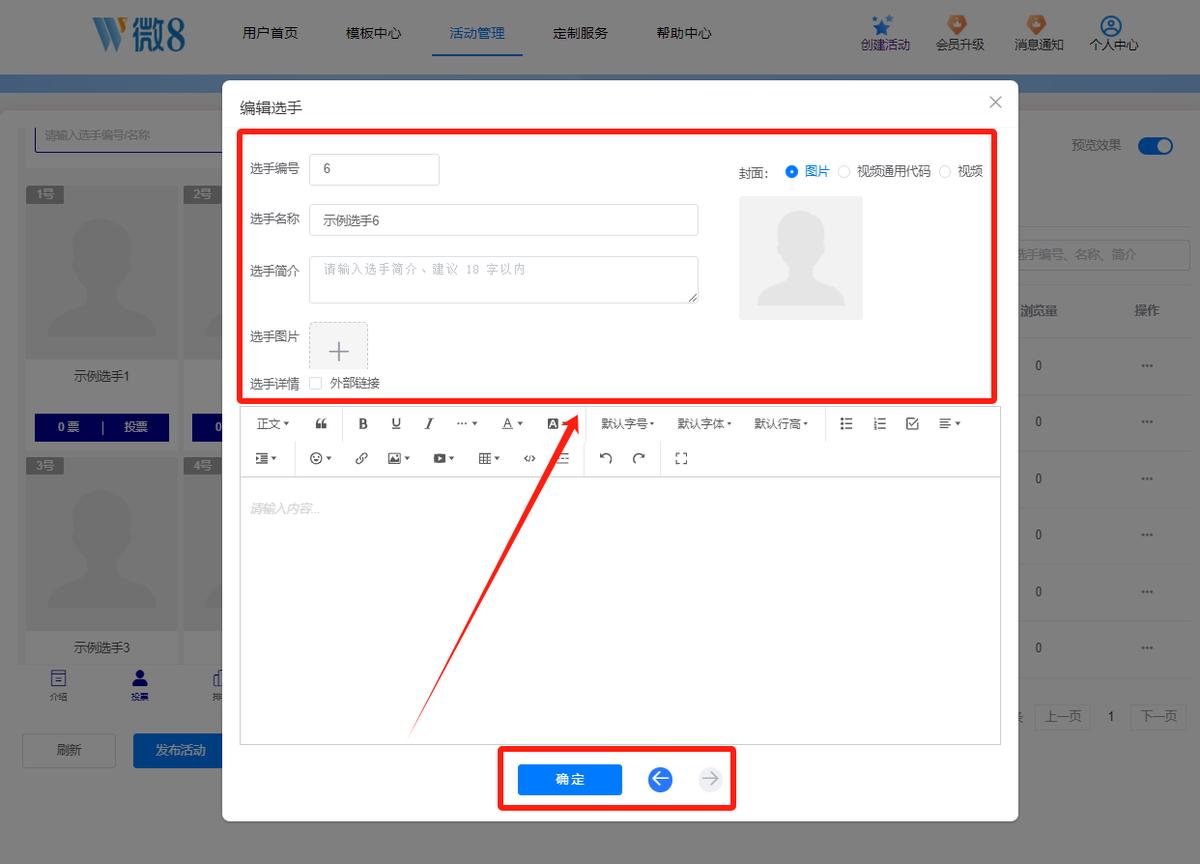Go to the previous contestant with the blue arrow
The width and height of the screenshot is (1200, 864).
pos(660,779)
